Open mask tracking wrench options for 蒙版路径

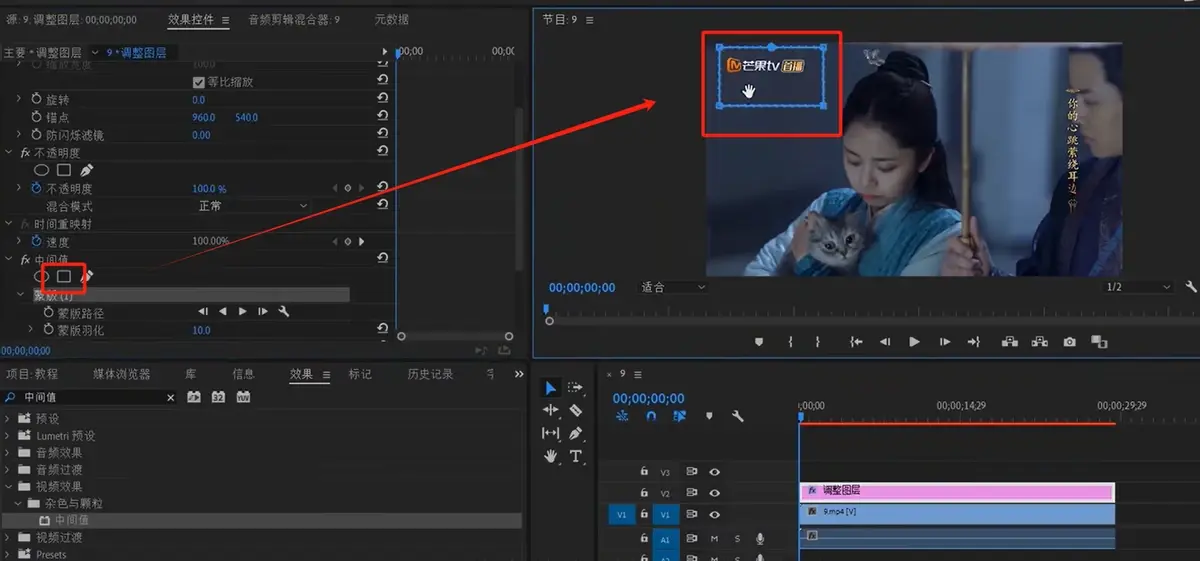point(283,312)
